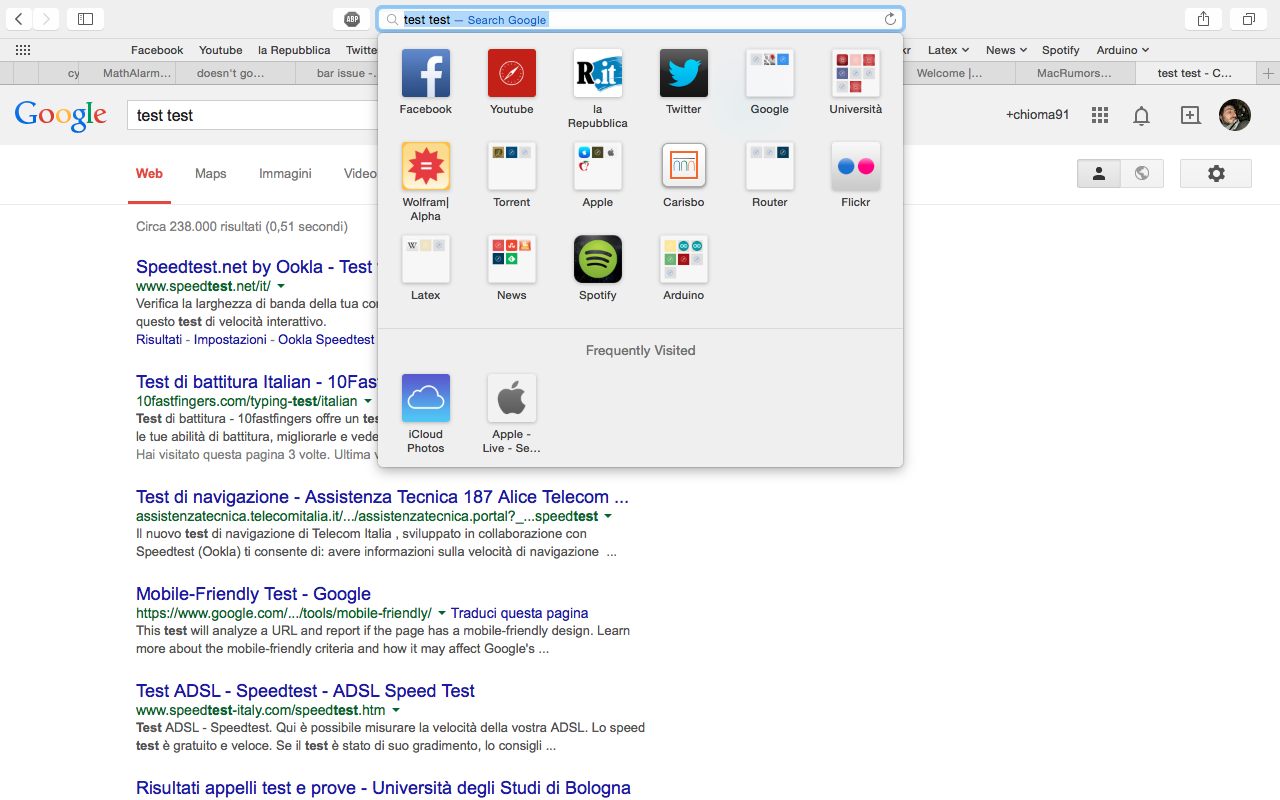Open the Università favorites folder tile
Viewport: 1280px width, 800px height.
coord(856,74)
